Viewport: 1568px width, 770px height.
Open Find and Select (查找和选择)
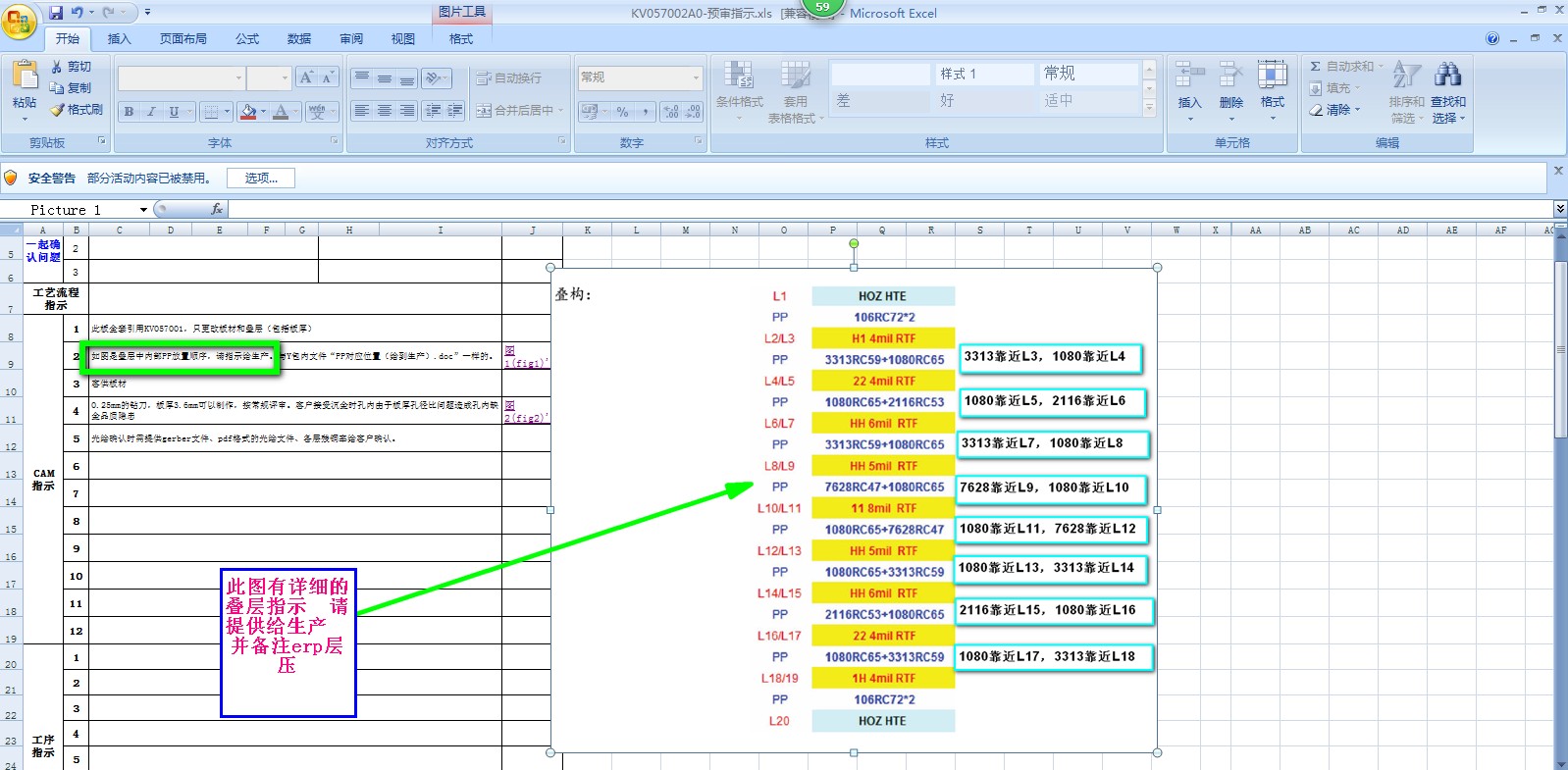click(1447, 90)
